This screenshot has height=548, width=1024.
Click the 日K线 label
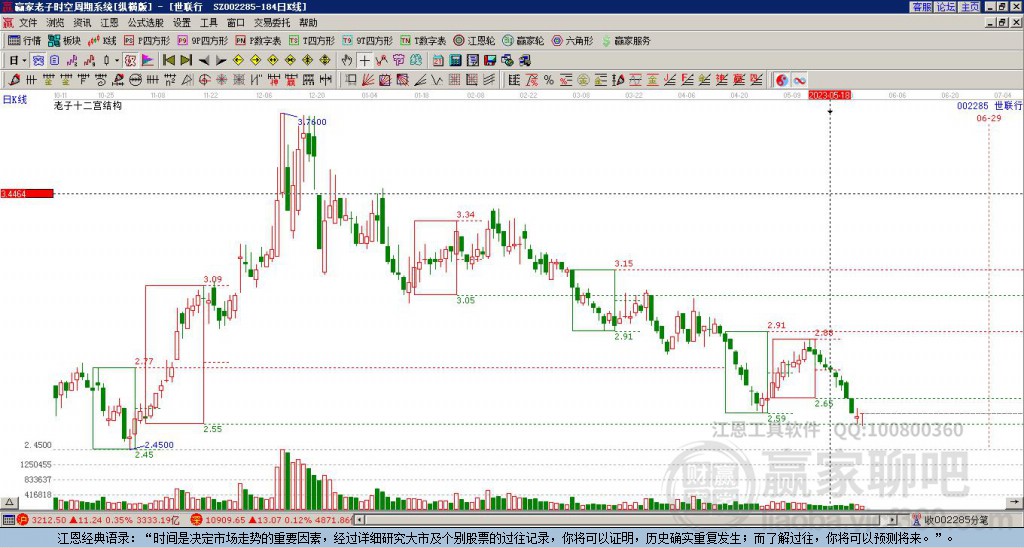(x=15, y=100)
